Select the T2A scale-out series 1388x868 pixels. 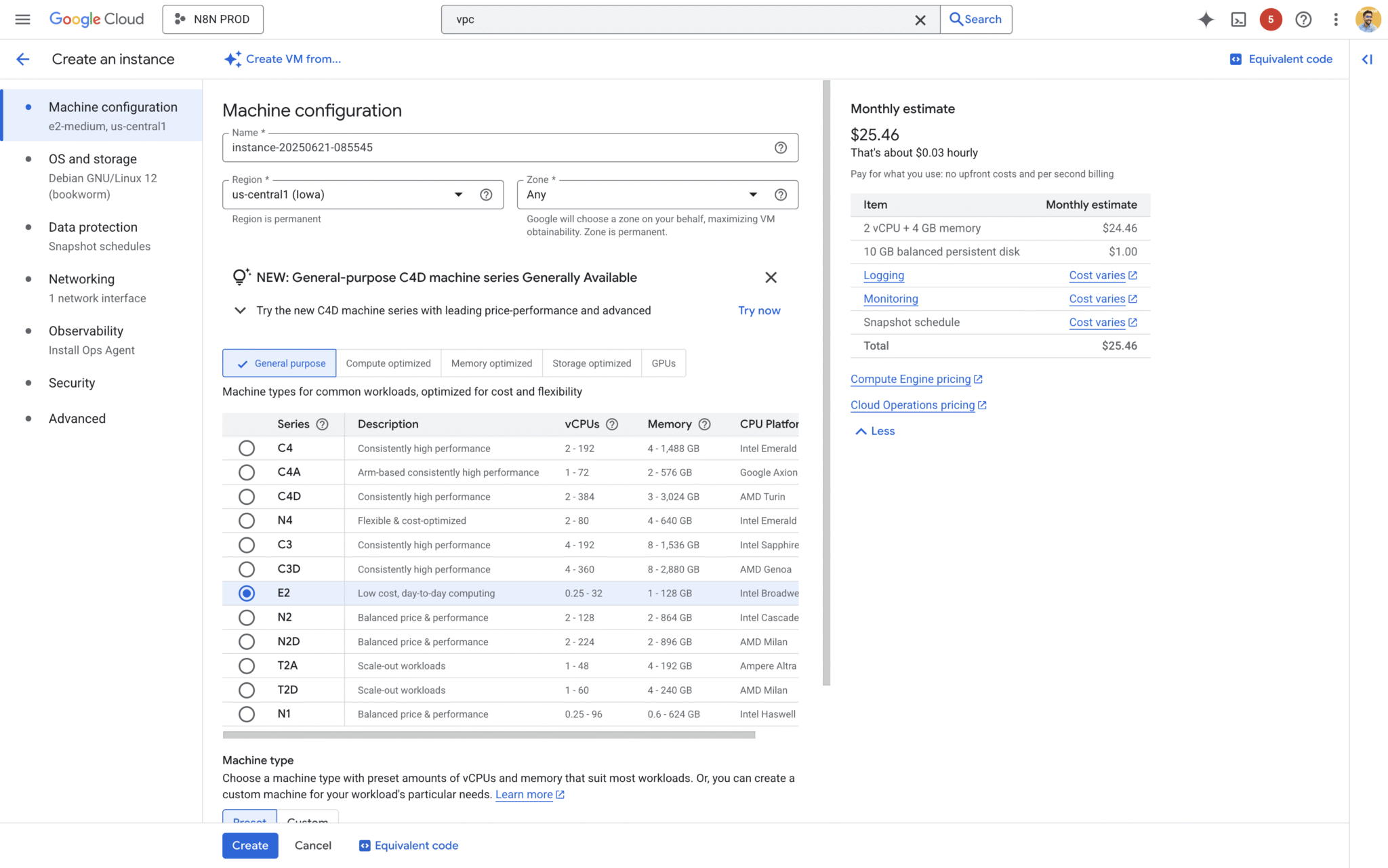246,665
